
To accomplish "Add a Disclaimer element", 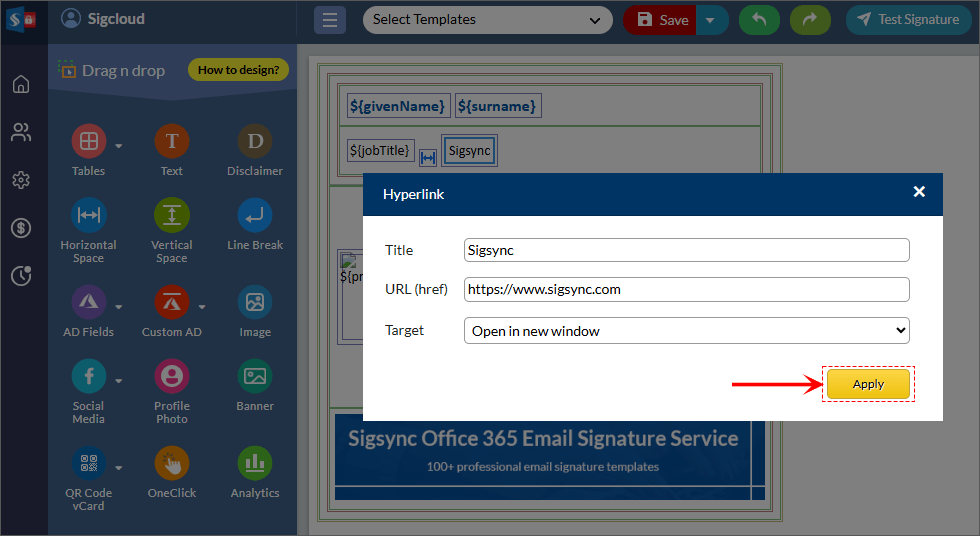I will (255, 142).
